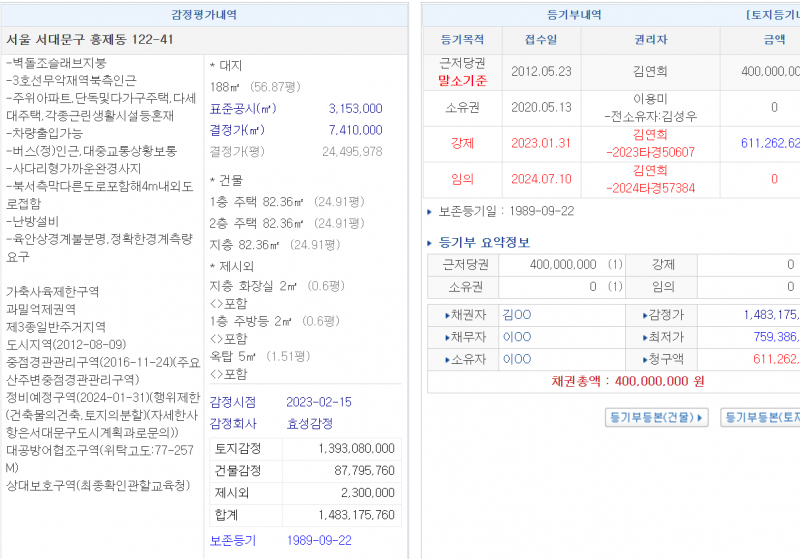Click the -차량출입가능 note line
800x559 pixels.
click(44, 134)
